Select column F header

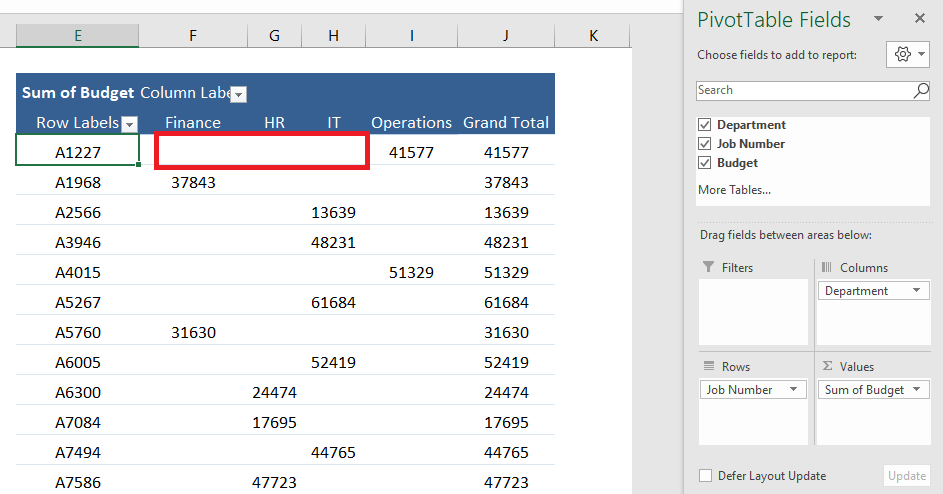click(x=193, y=36)
